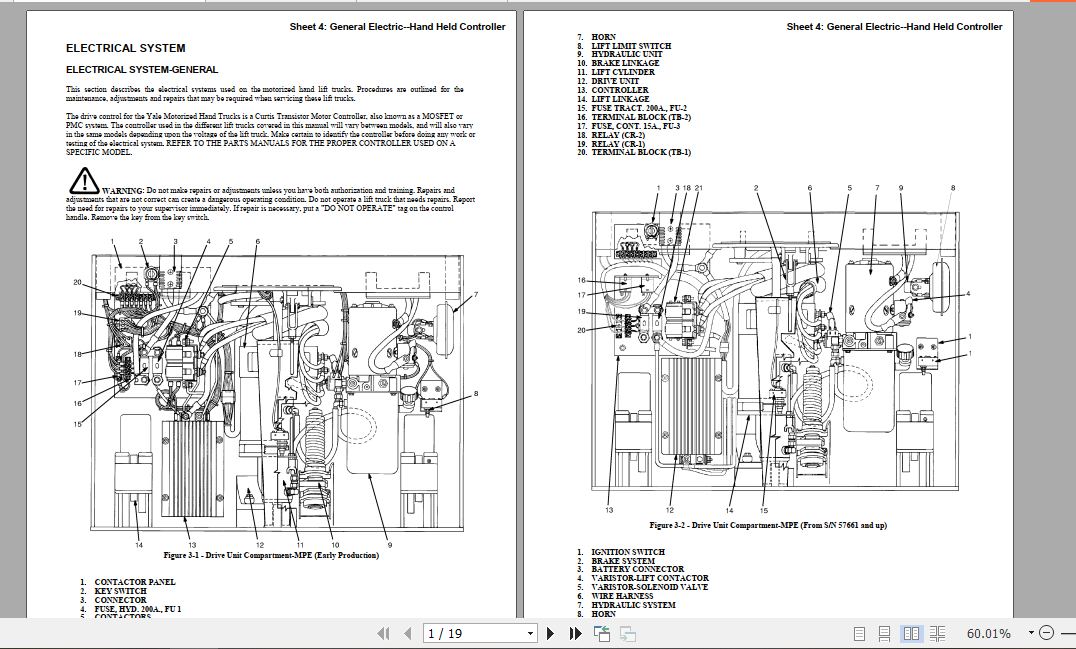
Task: Open the page number dropdown arrow
Action: (530, 634)
